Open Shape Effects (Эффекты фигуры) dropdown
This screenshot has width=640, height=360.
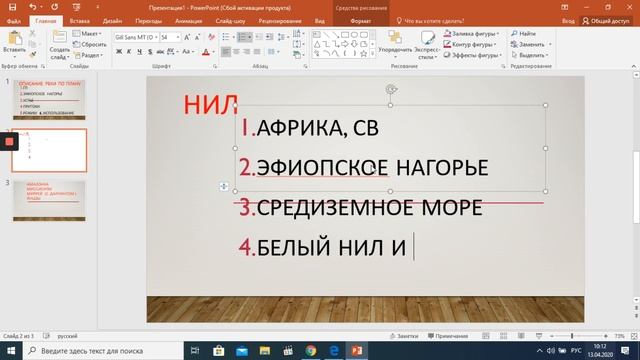pos(473,55)
